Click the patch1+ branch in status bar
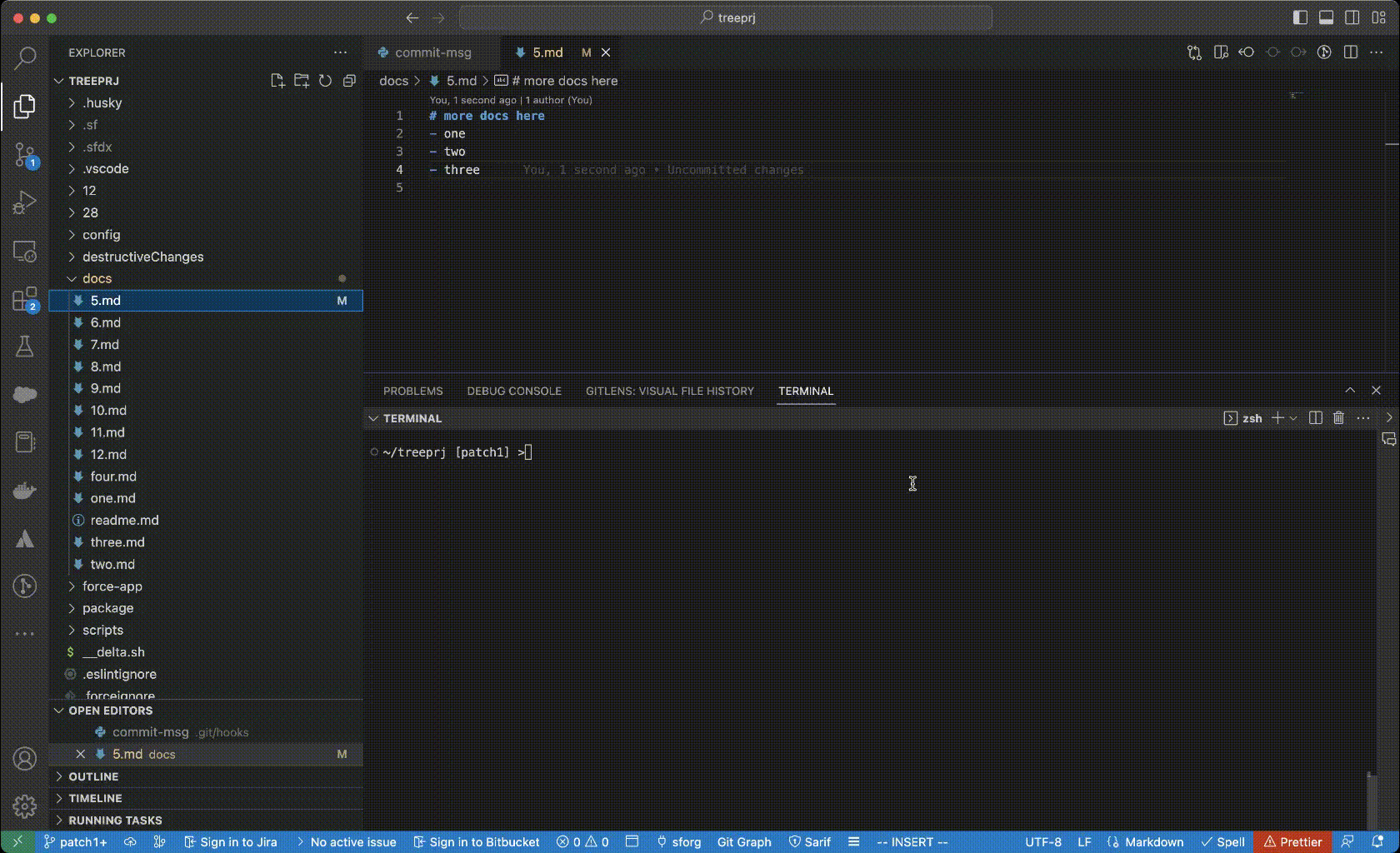The width and height of the screenshot is (1400, 853). 75,842
